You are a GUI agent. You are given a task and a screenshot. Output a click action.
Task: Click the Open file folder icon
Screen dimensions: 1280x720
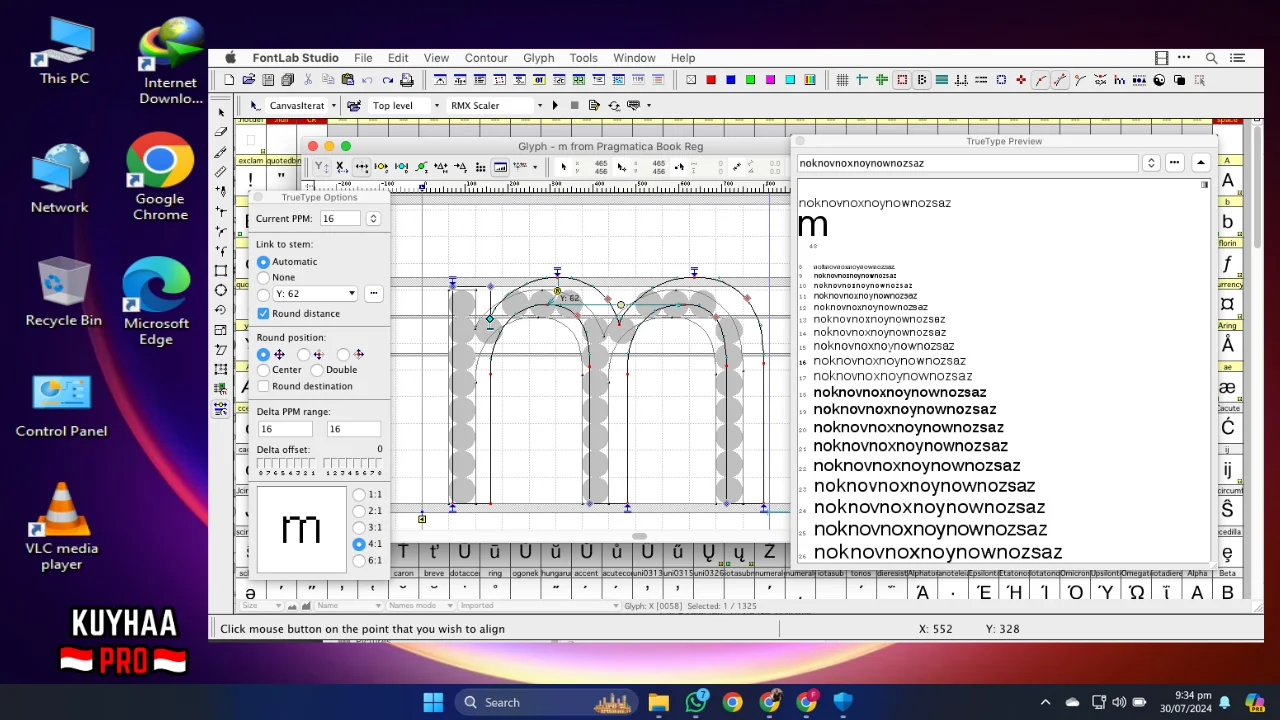pyautogui.click(x=248, y=80)
